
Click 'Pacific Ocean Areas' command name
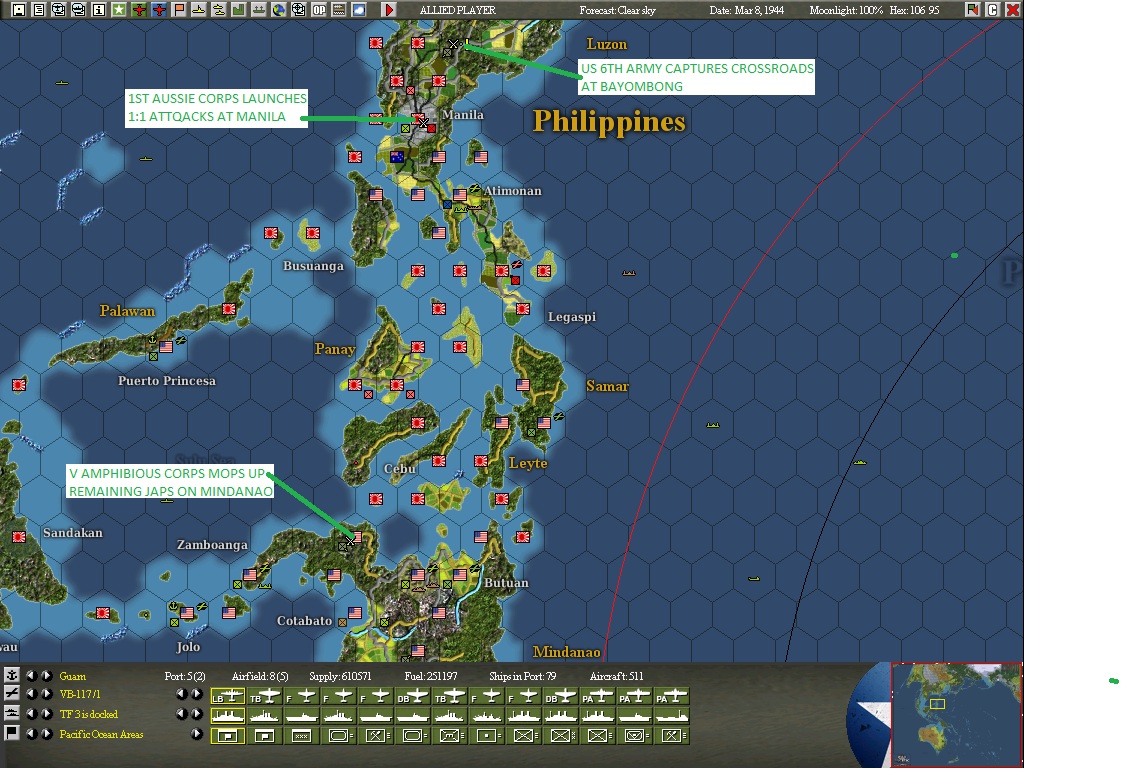102,734
